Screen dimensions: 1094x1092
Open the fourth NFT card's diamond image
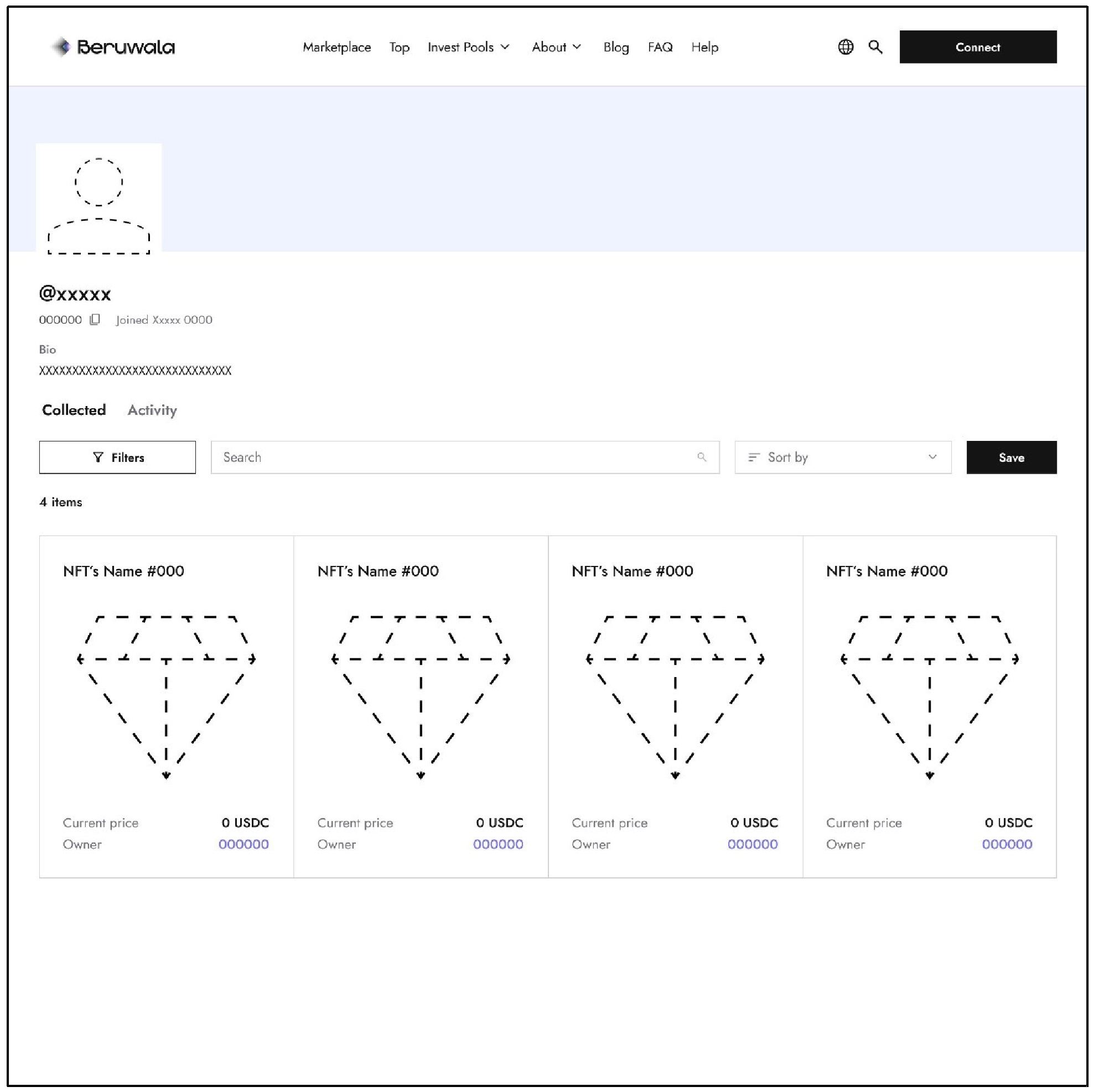(x=929, y=697)
